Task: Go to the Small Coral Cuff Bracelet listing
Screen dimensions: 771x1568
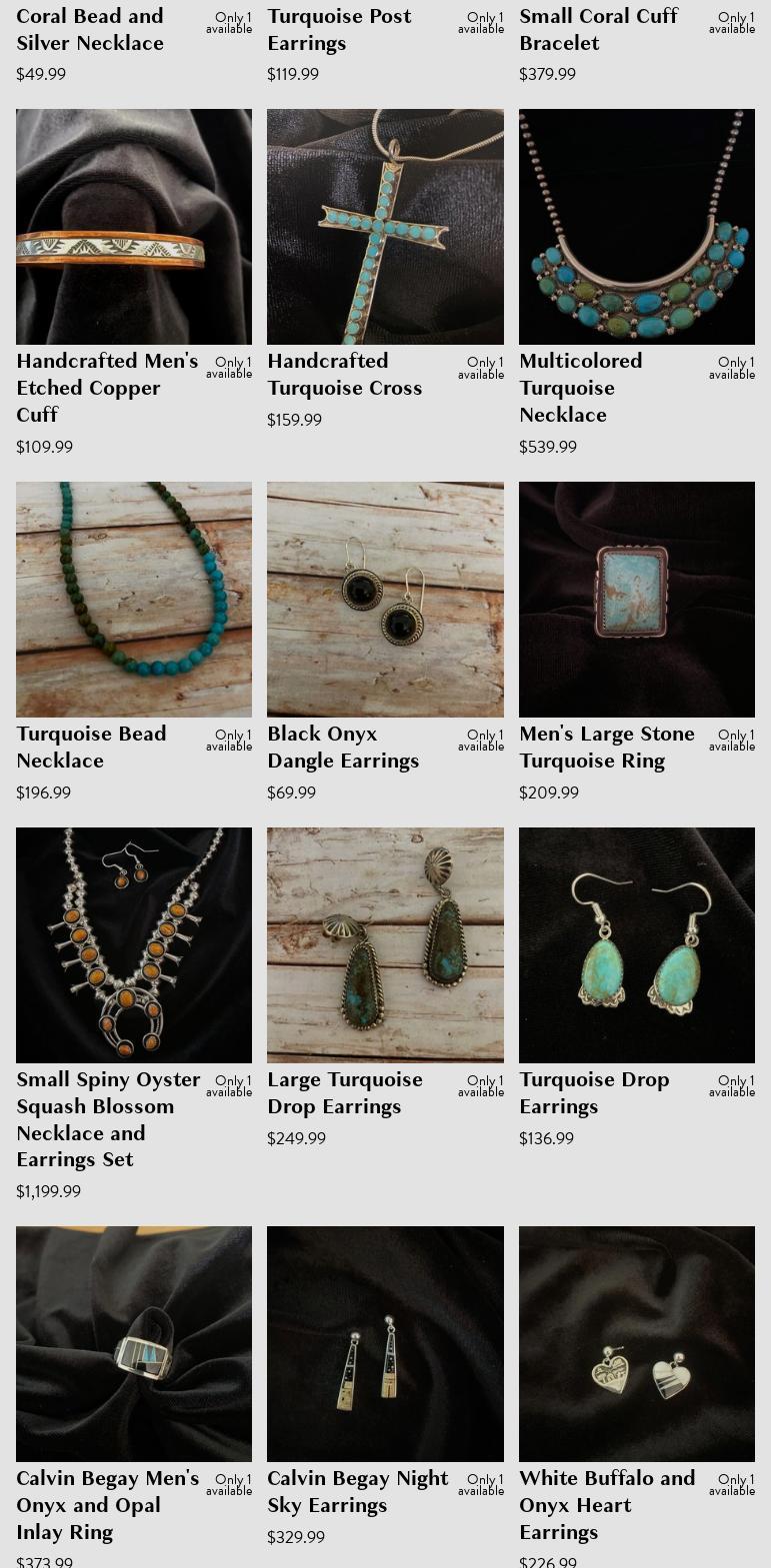Action: pyautogui.click(x=598, y=30)
